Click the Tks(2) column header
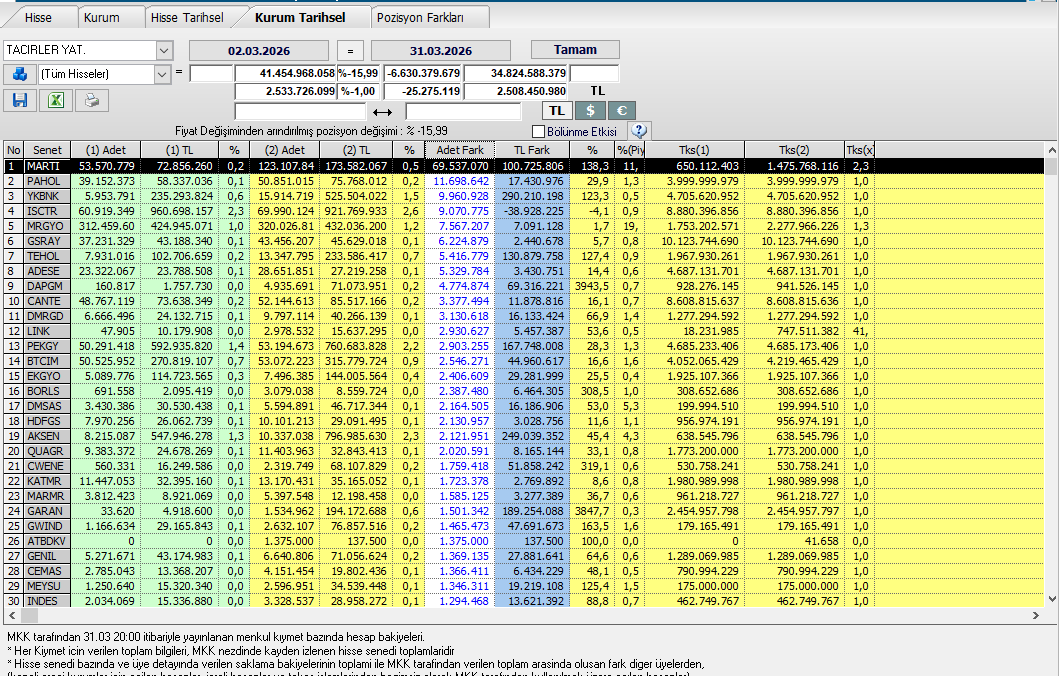Viewport: 1059px width, 676px height. coord(794,150)
